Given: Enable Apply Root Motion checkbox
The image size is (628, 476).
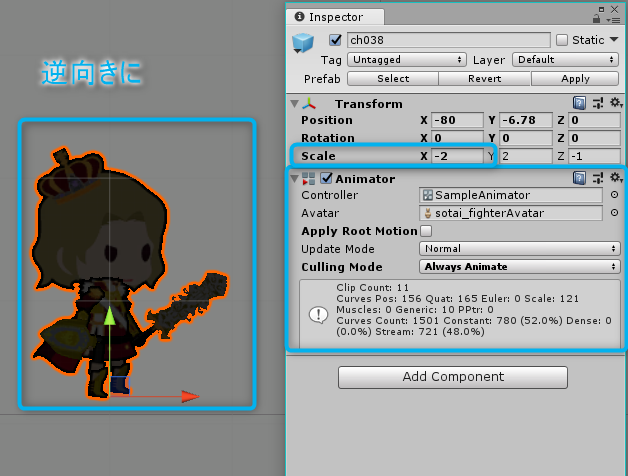Looking at the screenshot, I should click(x=426, y=231).
